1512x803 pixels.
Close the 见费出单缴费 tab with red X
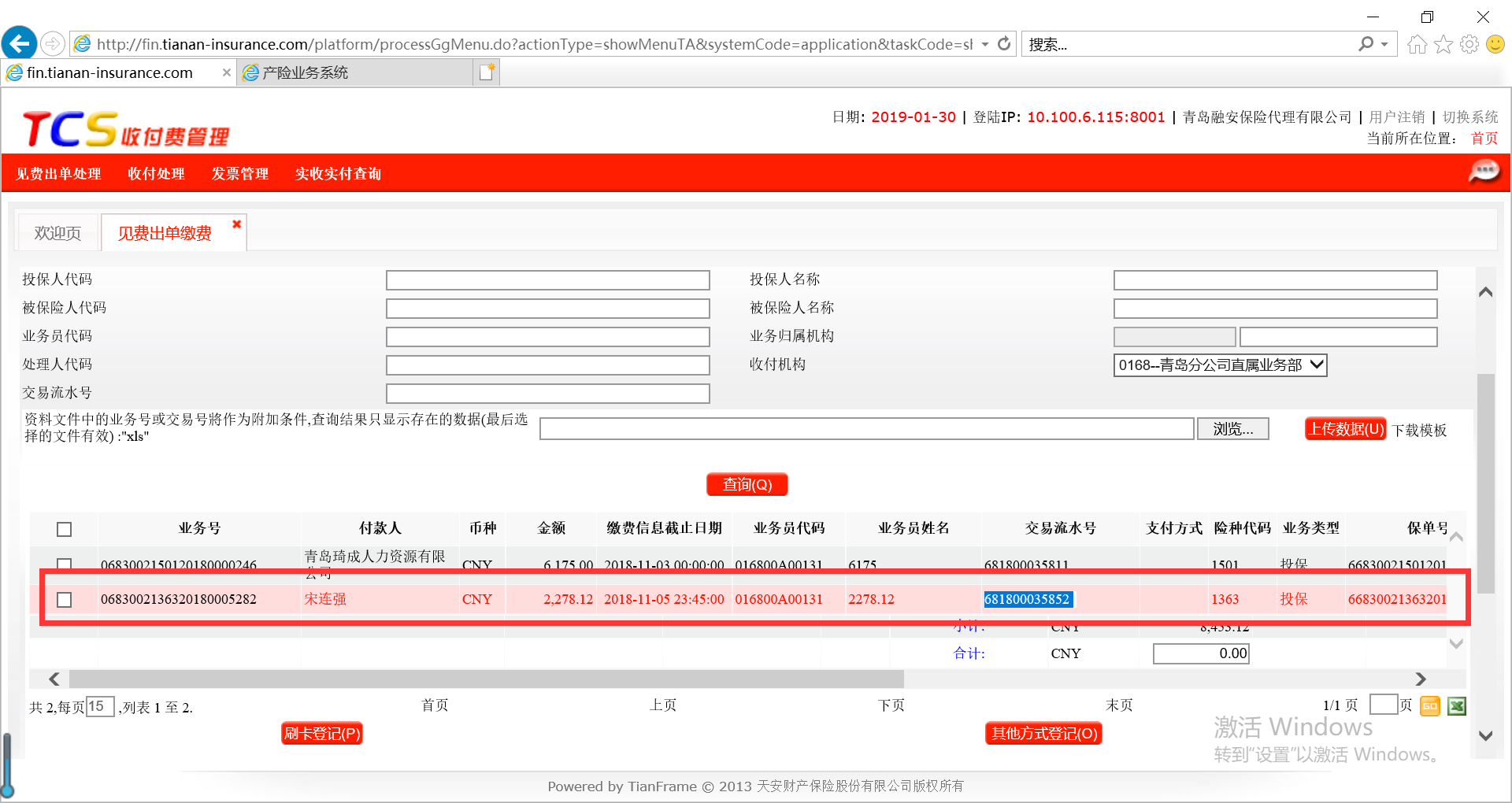pyautogui.click(x=236, y=224)
